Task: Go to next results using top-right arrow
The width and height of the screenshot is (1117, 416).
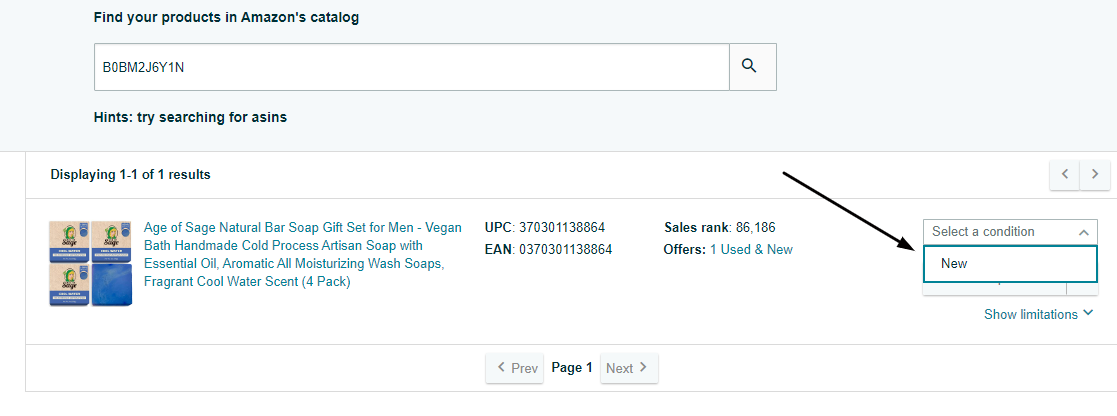Action: click(x=1096, y=174)
